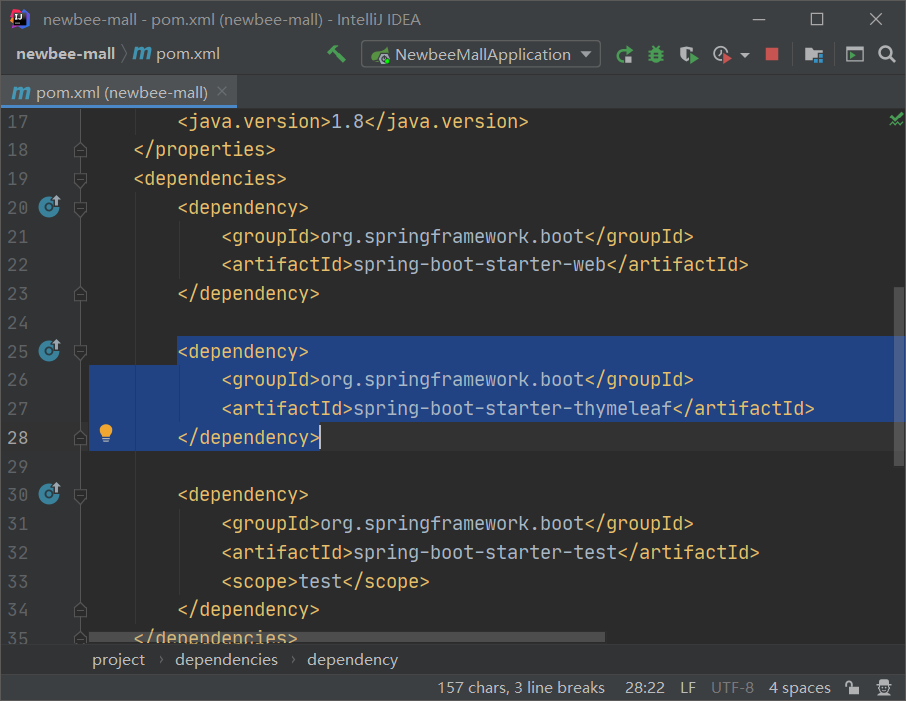The height and width of the screenshot is (701, 906).
Task: Open the 4 spaces indent settings
Action: coord(800,687)
